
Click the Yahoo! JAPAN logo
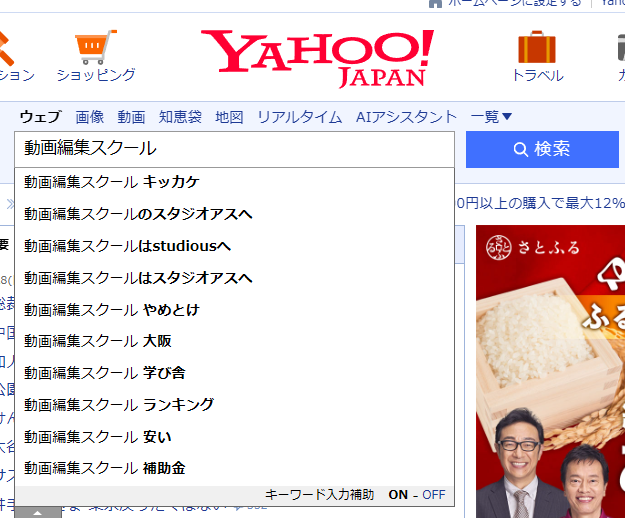click(x=317, y=58)
